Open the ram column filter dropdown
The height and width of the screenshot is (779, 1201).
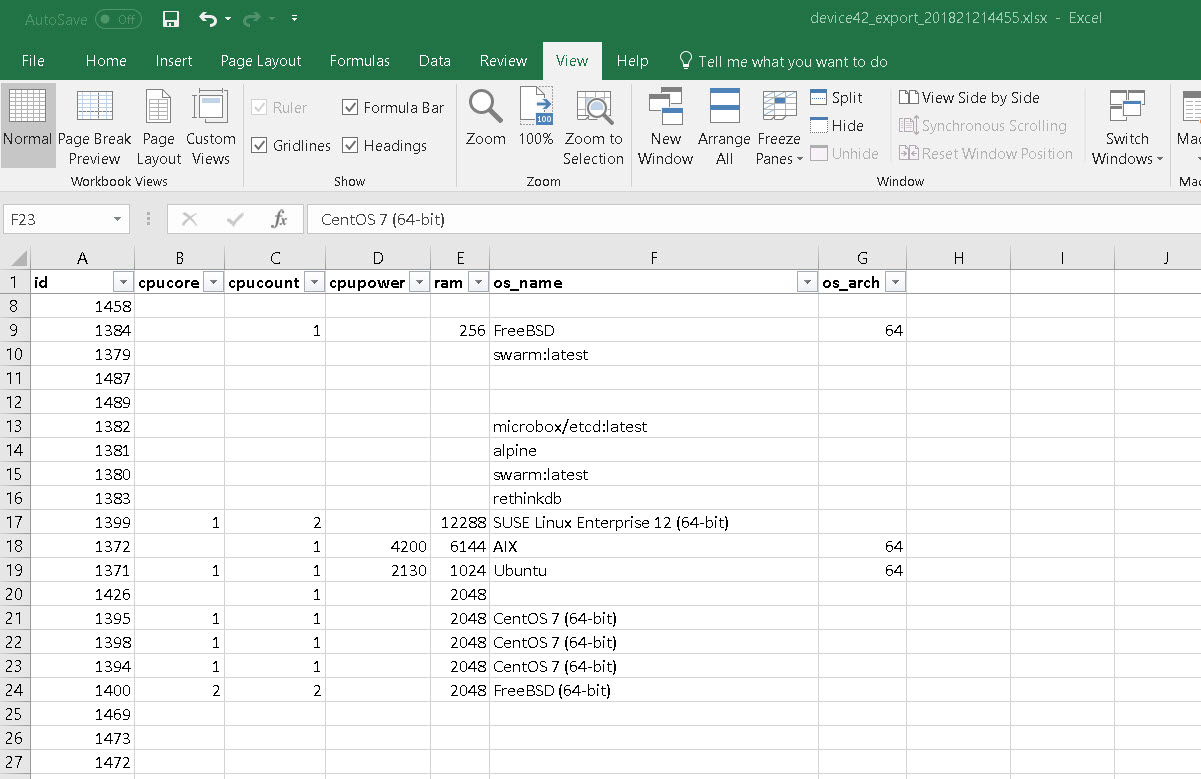click(x=477, y=283)
